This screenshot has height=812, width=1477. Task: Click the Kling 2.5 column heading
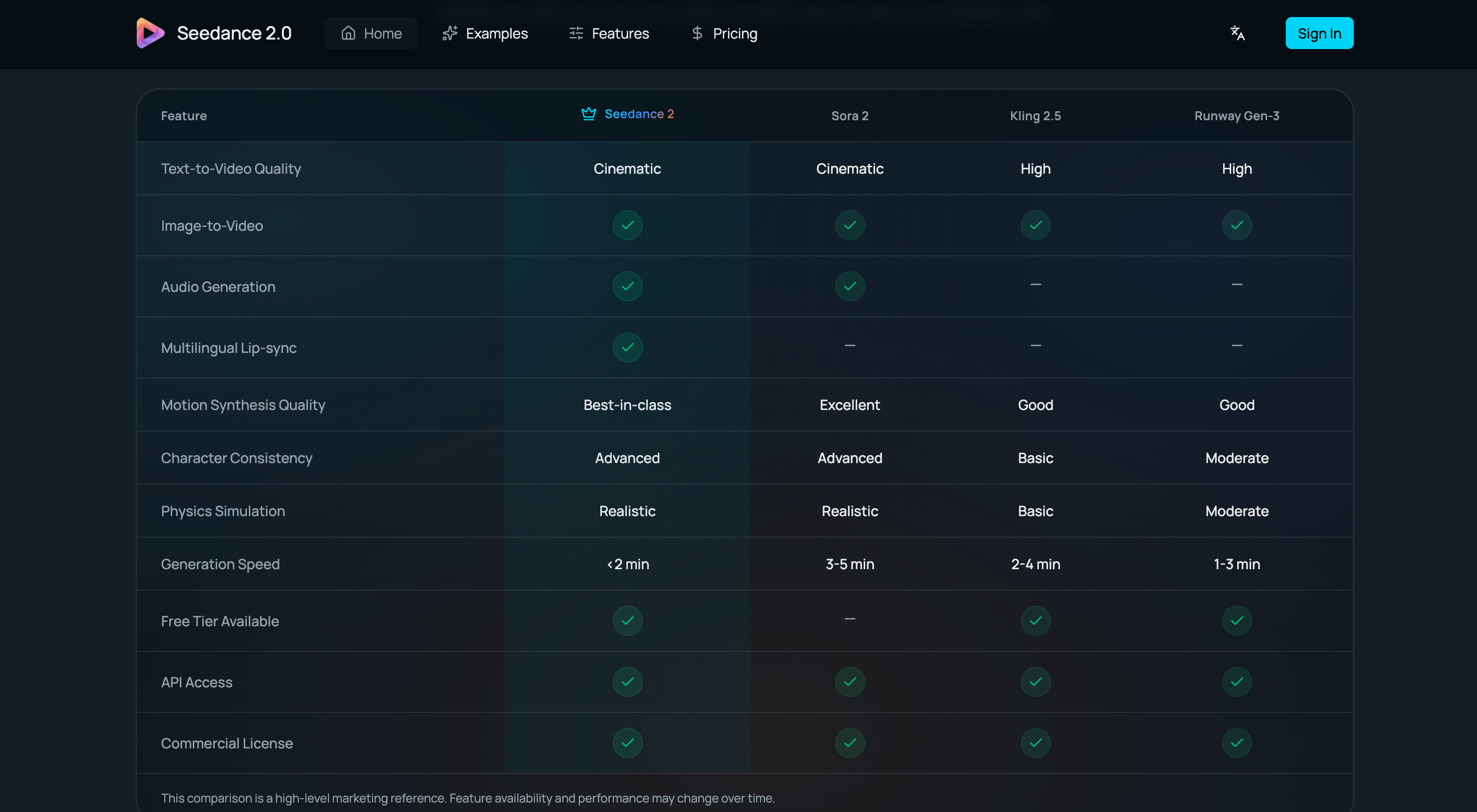(1035, 115)
